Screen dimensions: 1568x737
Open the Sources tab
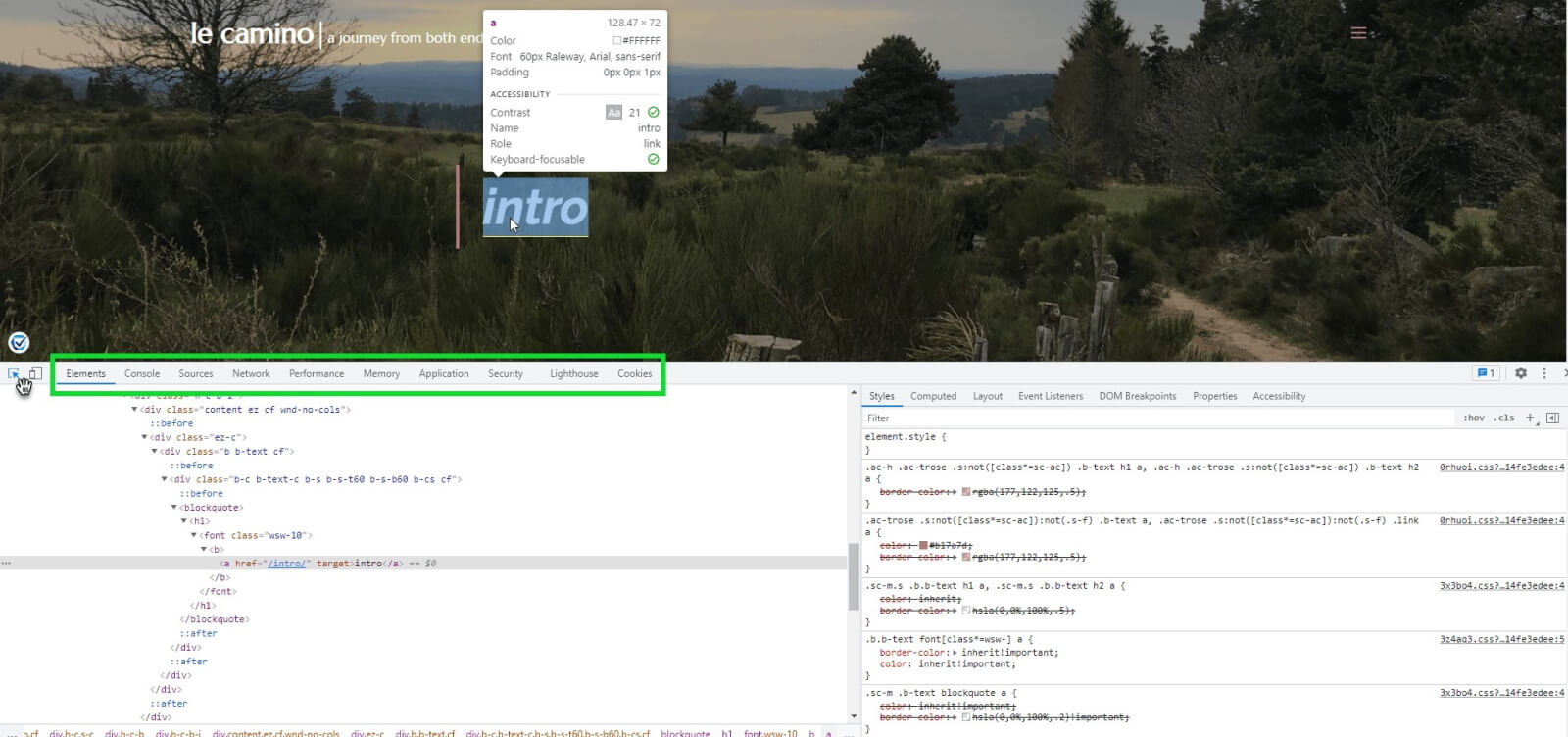(196, 373)
